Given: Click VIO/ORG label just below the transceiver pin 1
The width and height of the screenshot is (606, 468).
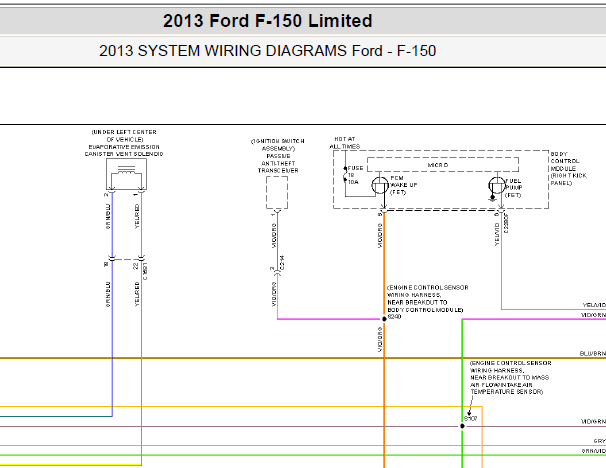Looking at the screenshot, I should click(274, 236).
